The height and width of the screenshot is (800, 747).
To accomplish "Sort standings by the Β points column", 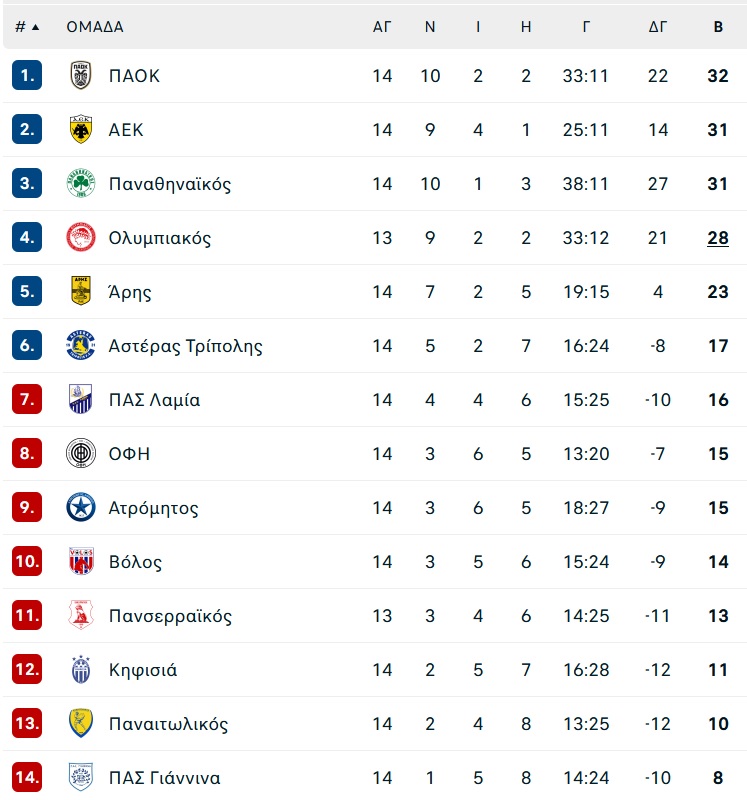I will pos(718,27).
